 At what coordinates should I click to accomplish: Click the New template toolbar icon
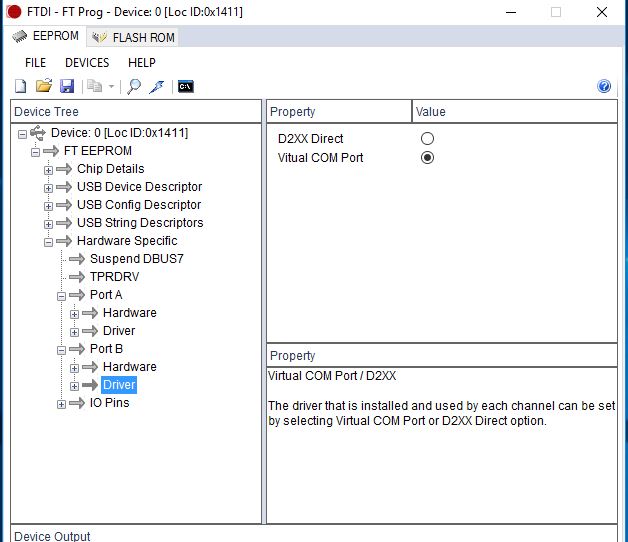(x=20, y=86)
